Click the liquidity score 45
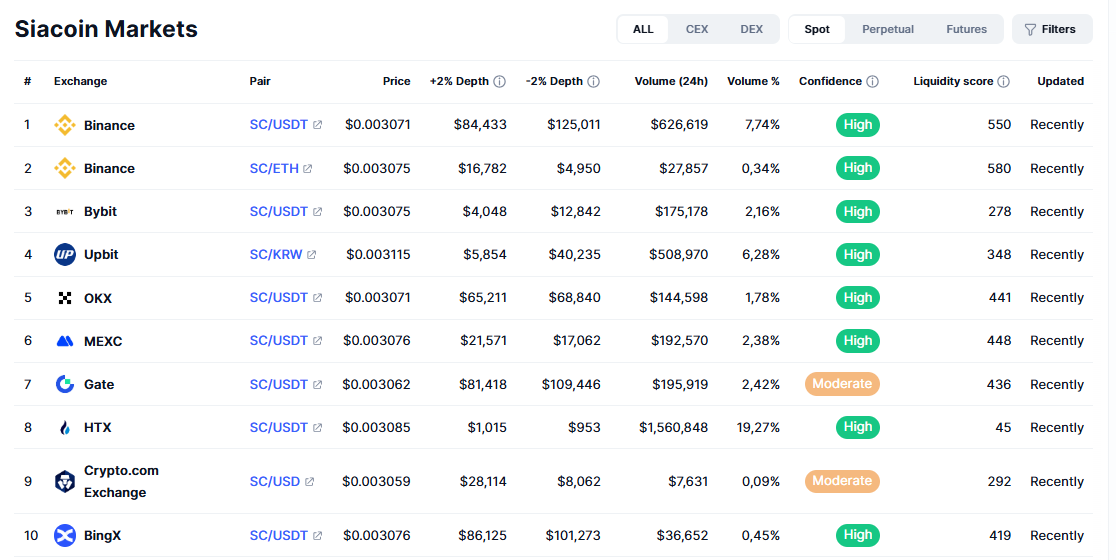Viewport: 1116px width, 560px height. click(x=1003, y=428)
